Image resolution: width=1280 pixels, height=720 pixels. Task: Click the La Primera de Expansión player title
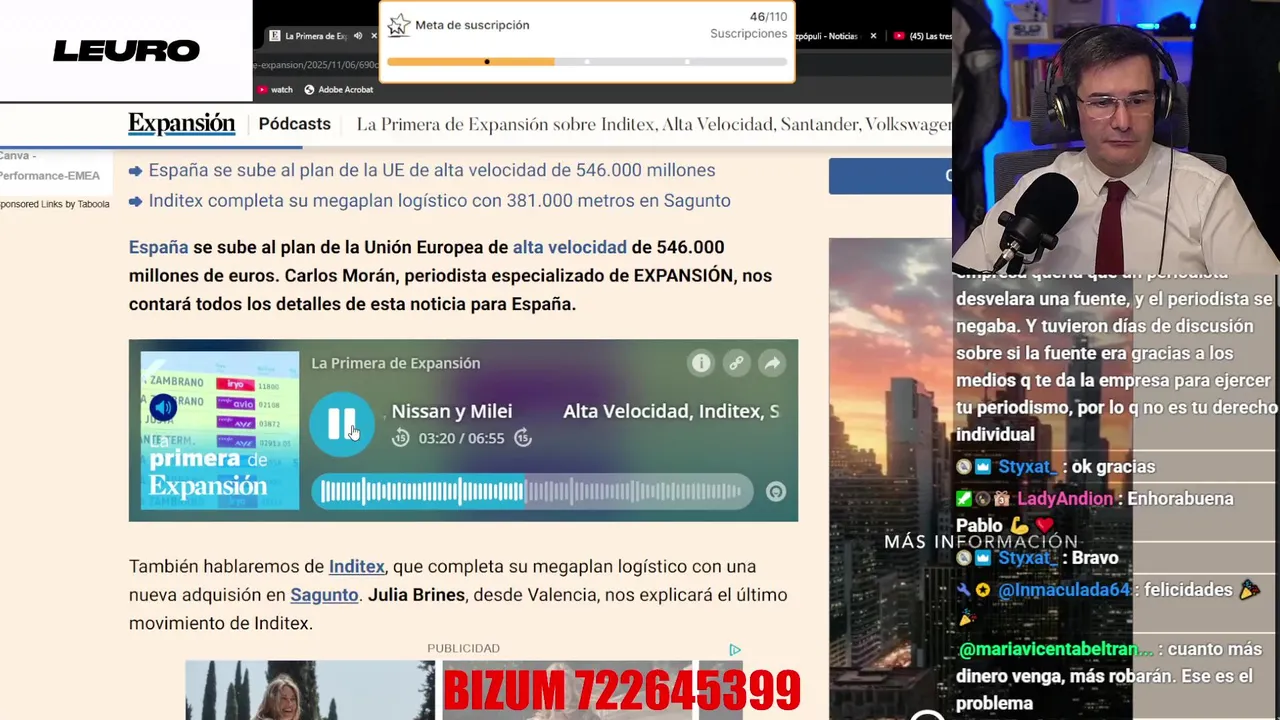coord(396,363)
